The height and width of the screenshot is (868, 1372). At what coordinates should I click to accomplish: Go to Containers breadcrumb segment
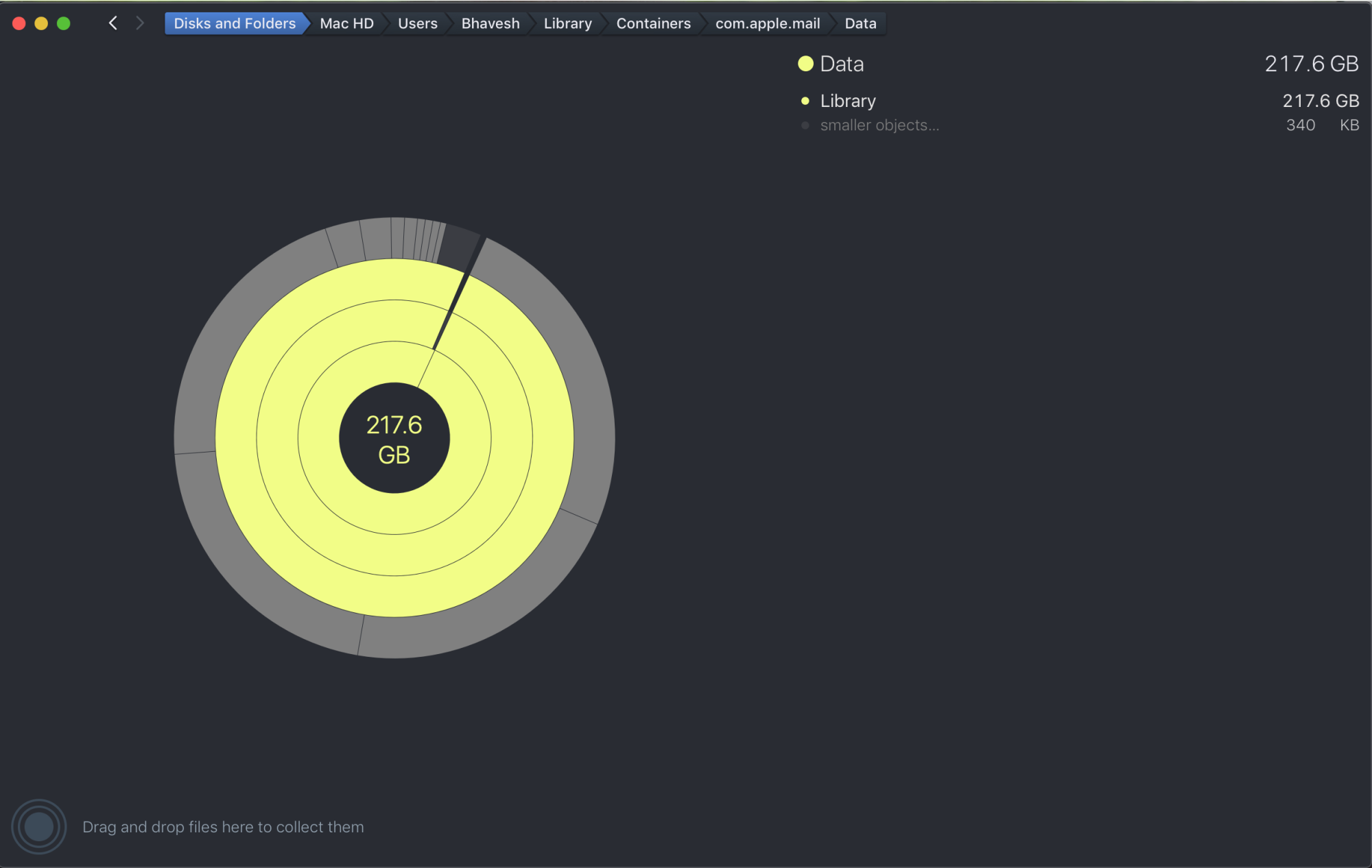[653, 23]
